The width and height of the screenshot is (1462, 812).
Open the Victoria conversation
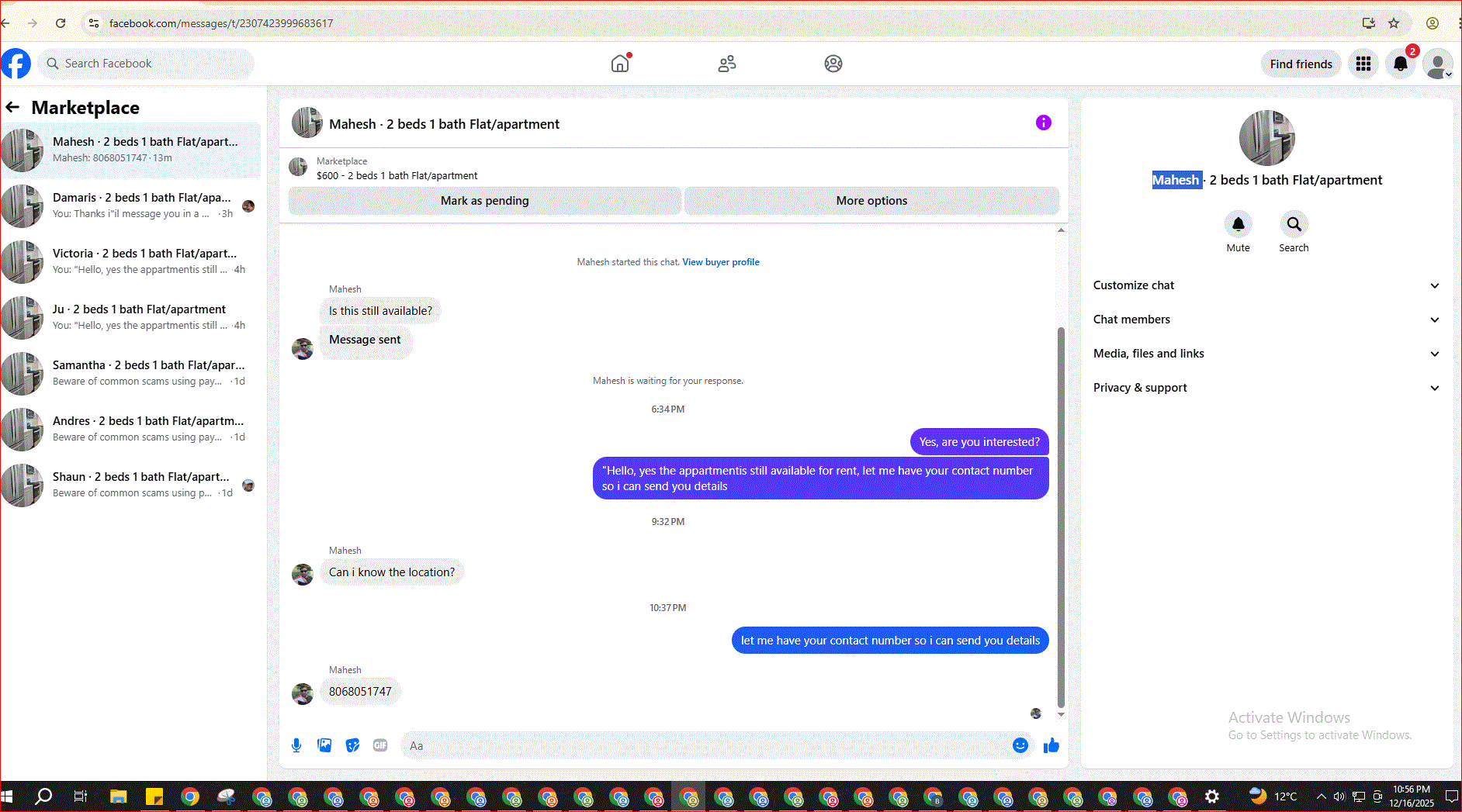(x=130, y=261)
